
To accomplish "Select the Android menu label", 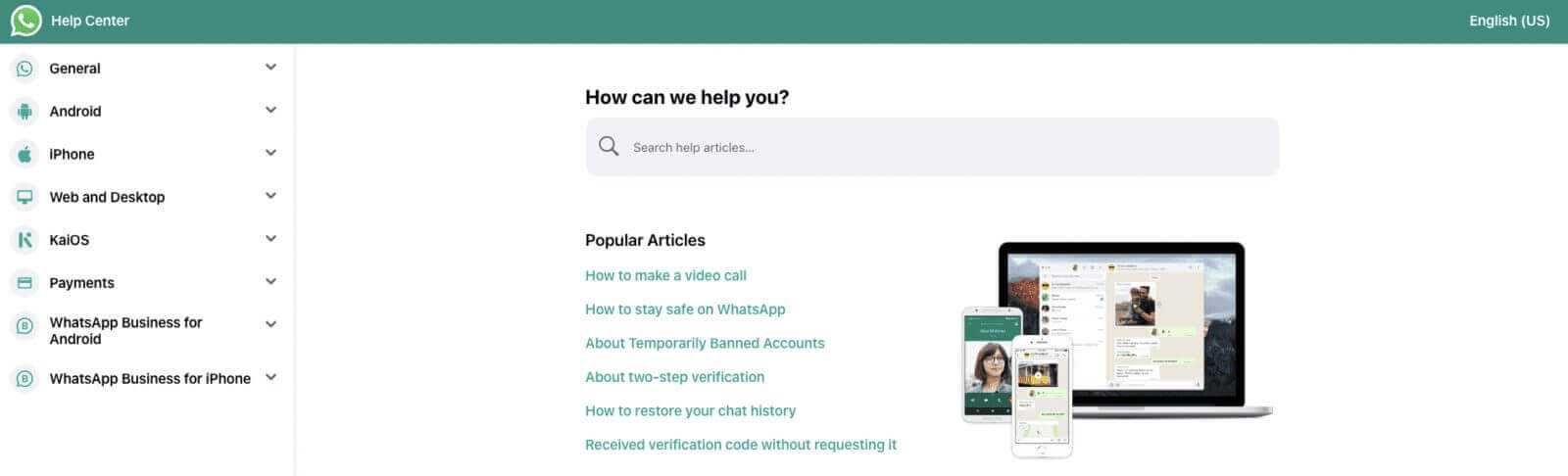I will click(75, 112).
